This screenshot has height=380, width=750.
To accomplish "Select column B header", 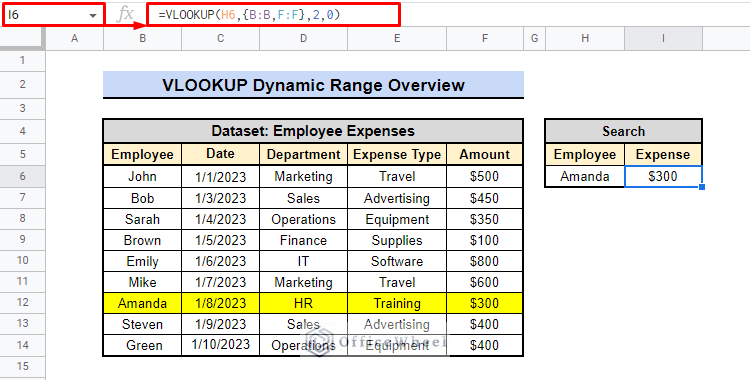I will tap(143, 39).
